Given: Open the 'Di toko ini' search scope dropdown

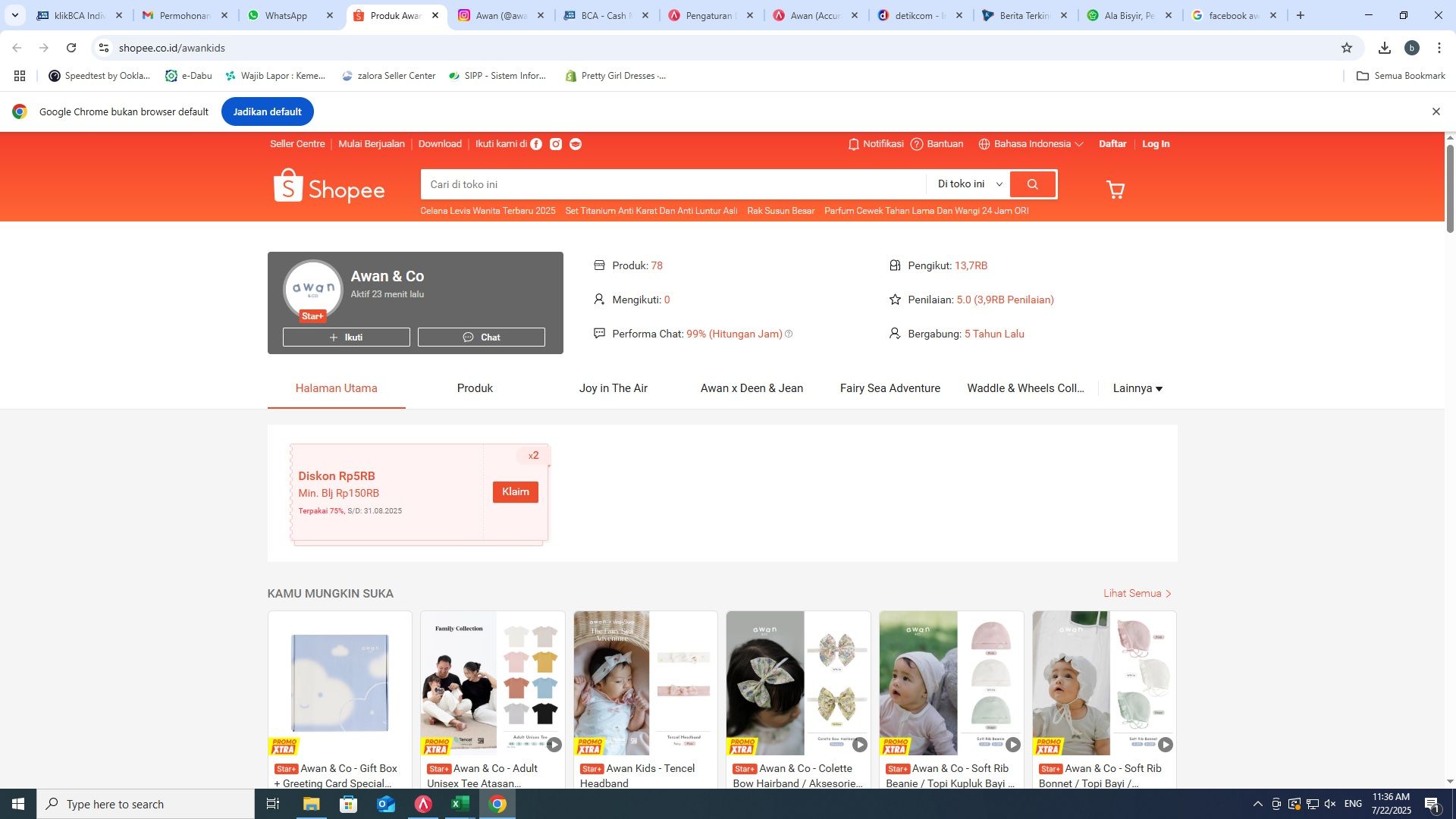Looking at the screenshot, I should pos(969,184).
